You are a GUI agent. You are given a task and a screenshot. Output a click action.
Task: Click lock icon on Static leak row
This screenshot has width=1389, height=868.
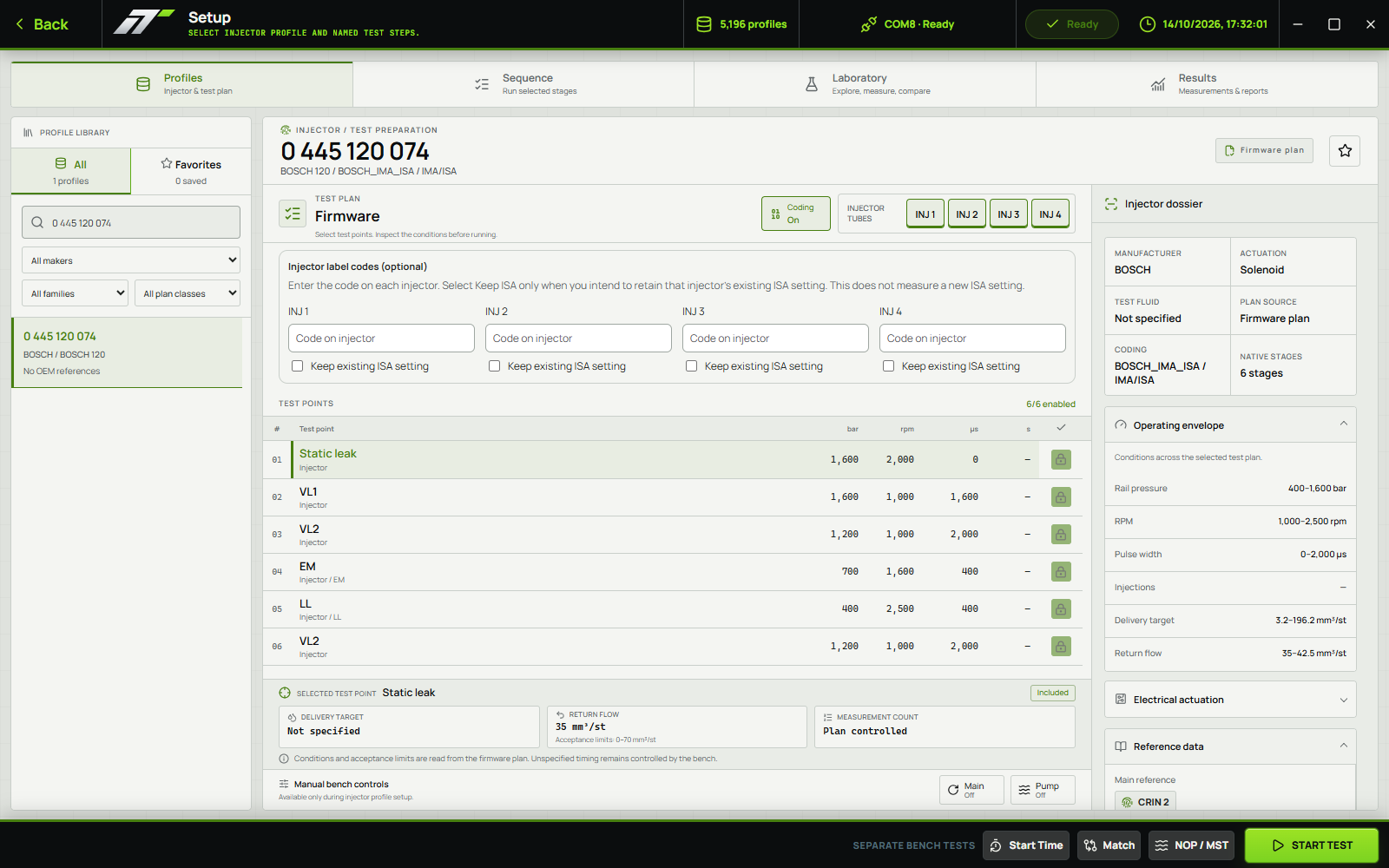pyautogui.click(x=1061, y=459)
